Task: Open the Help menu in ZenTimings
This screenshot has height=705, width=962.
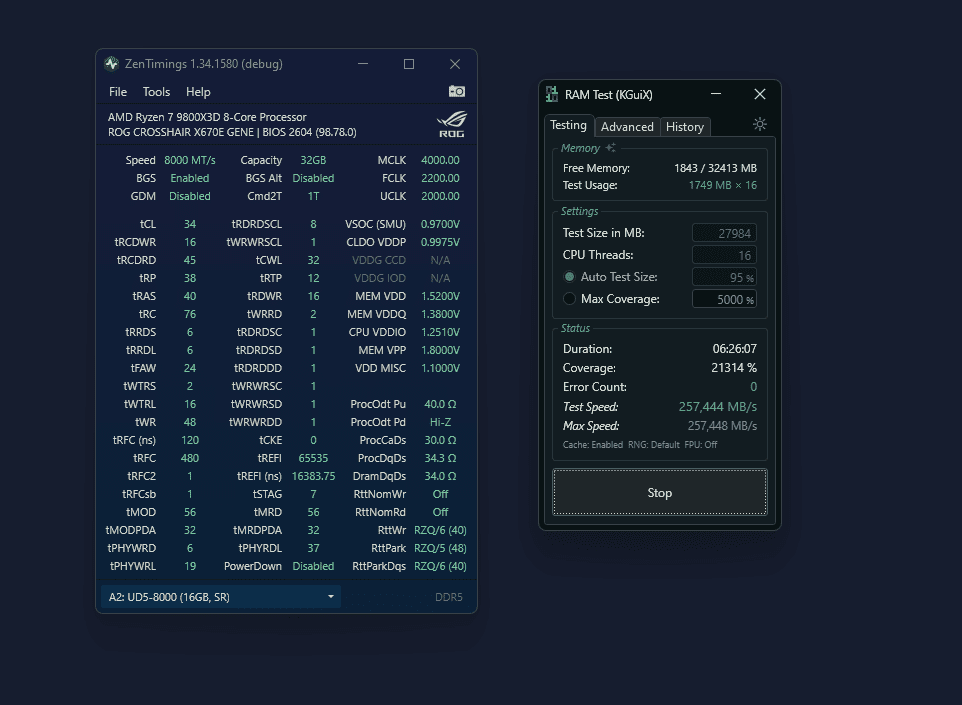Action: point(198,92)
